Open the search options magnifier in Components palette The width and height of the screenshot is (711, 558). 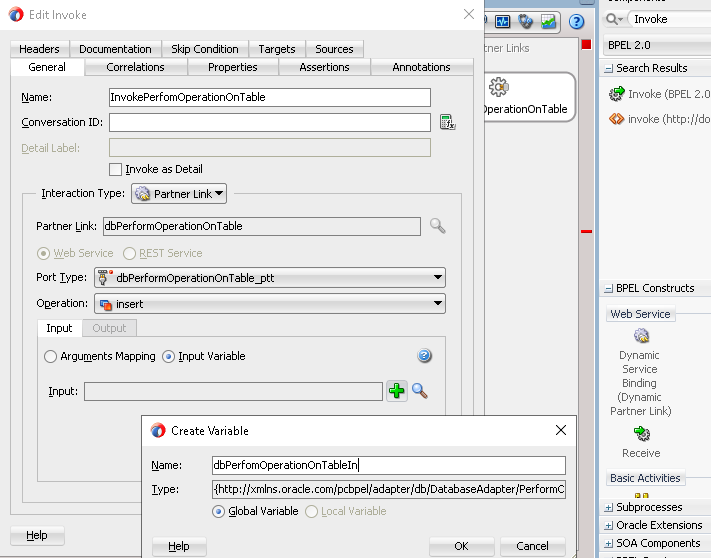click(x=614, y=19)
